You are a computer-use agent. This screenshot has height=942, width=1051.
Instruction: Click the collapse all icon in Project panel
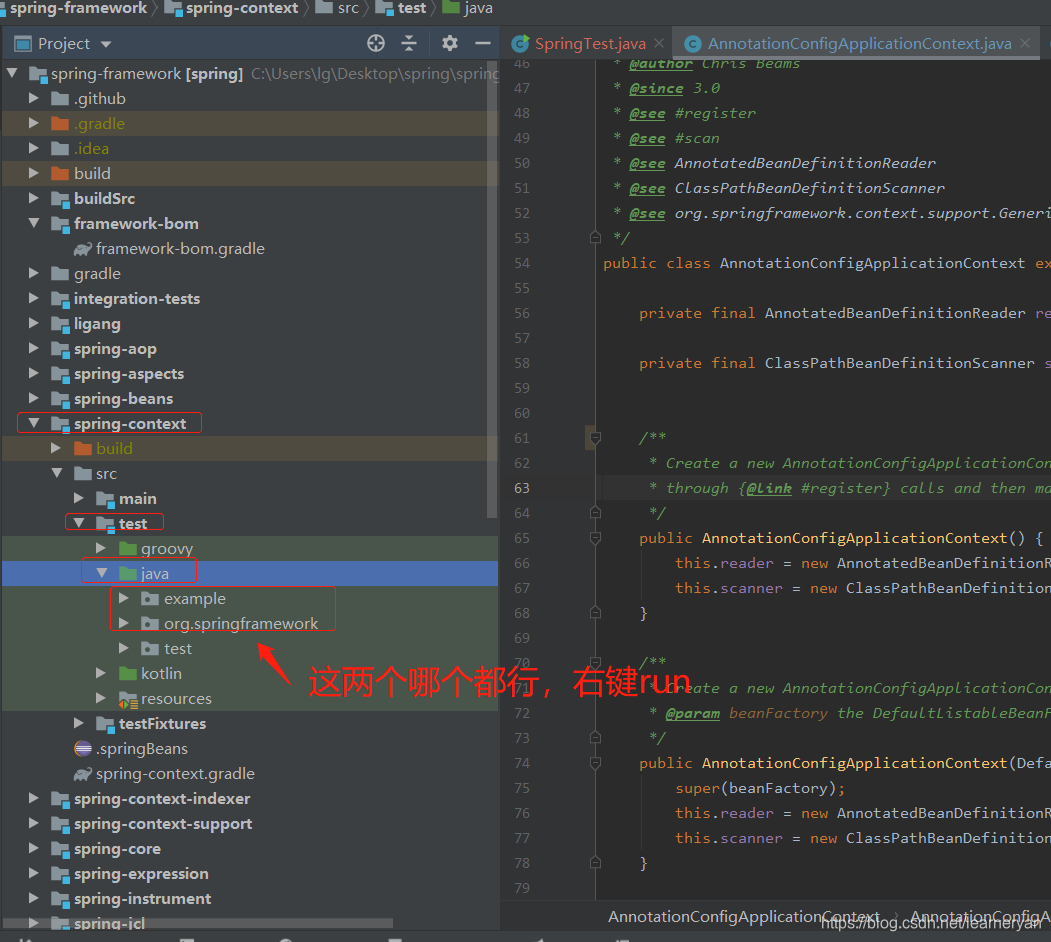point(409,44)
